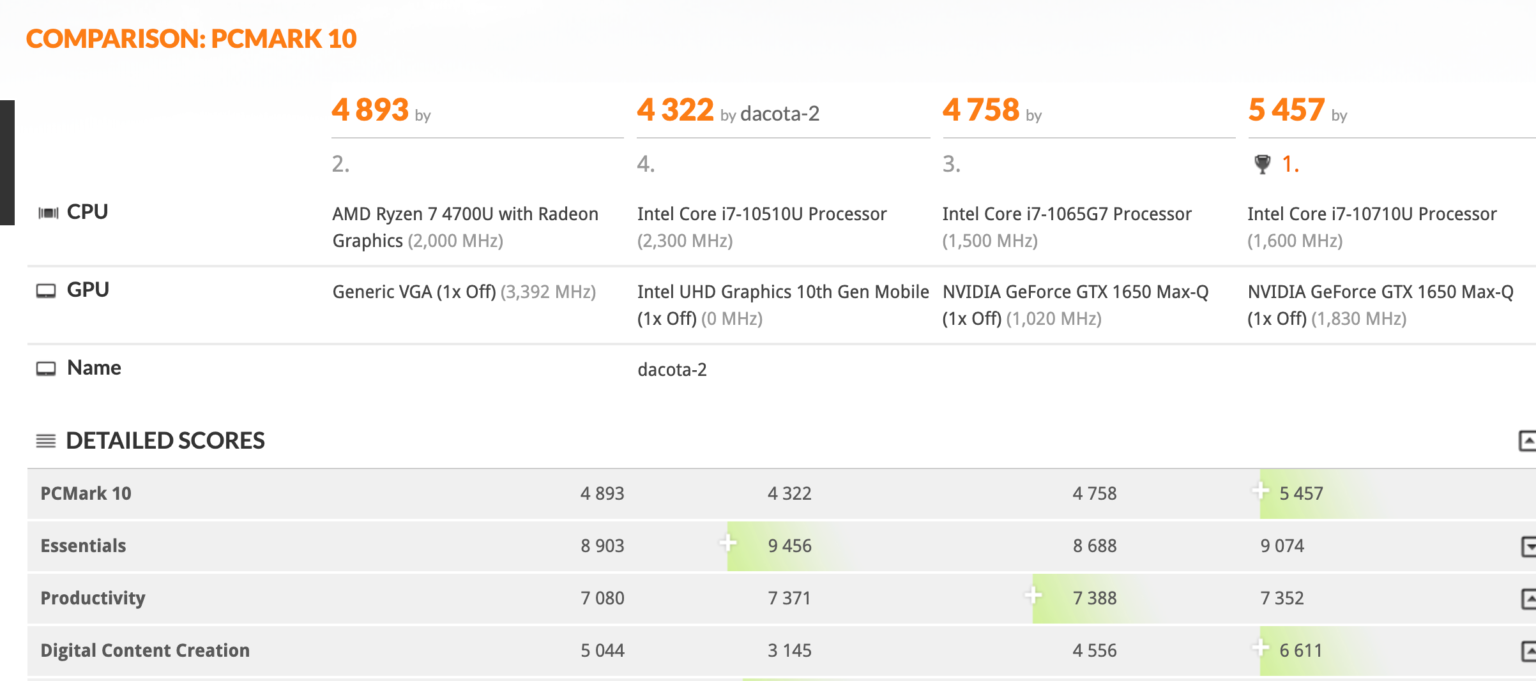The image size is (1536, 681).
Task: Click plus icon beside 9 456 Essentials score
Action: click(x=728, y=544)
